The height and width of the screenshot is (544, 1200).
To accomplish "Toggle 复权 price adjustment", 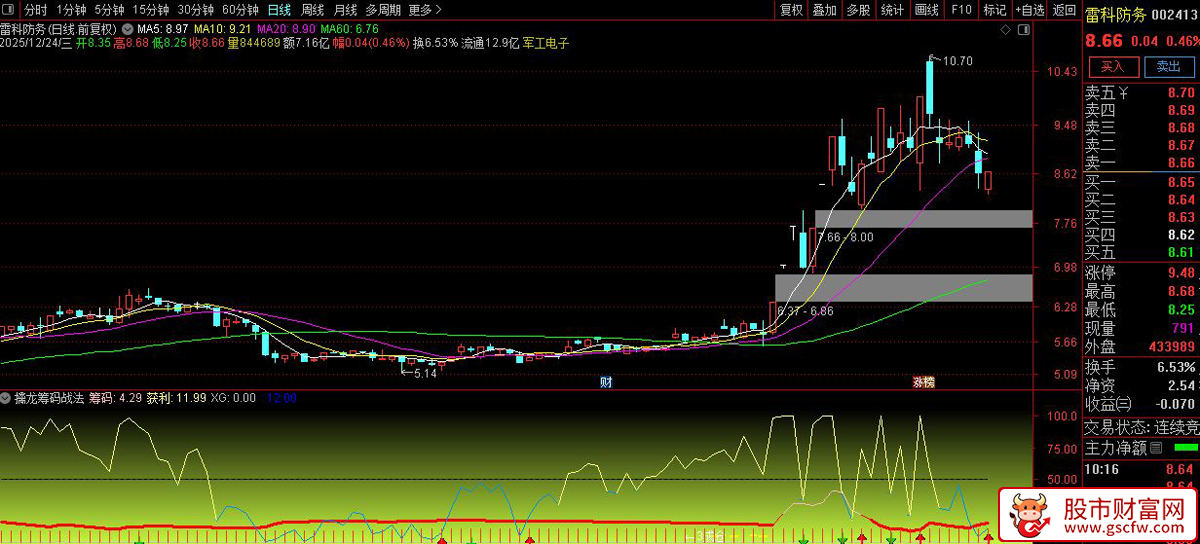I will pyautogui.click(x=791, y=10).
